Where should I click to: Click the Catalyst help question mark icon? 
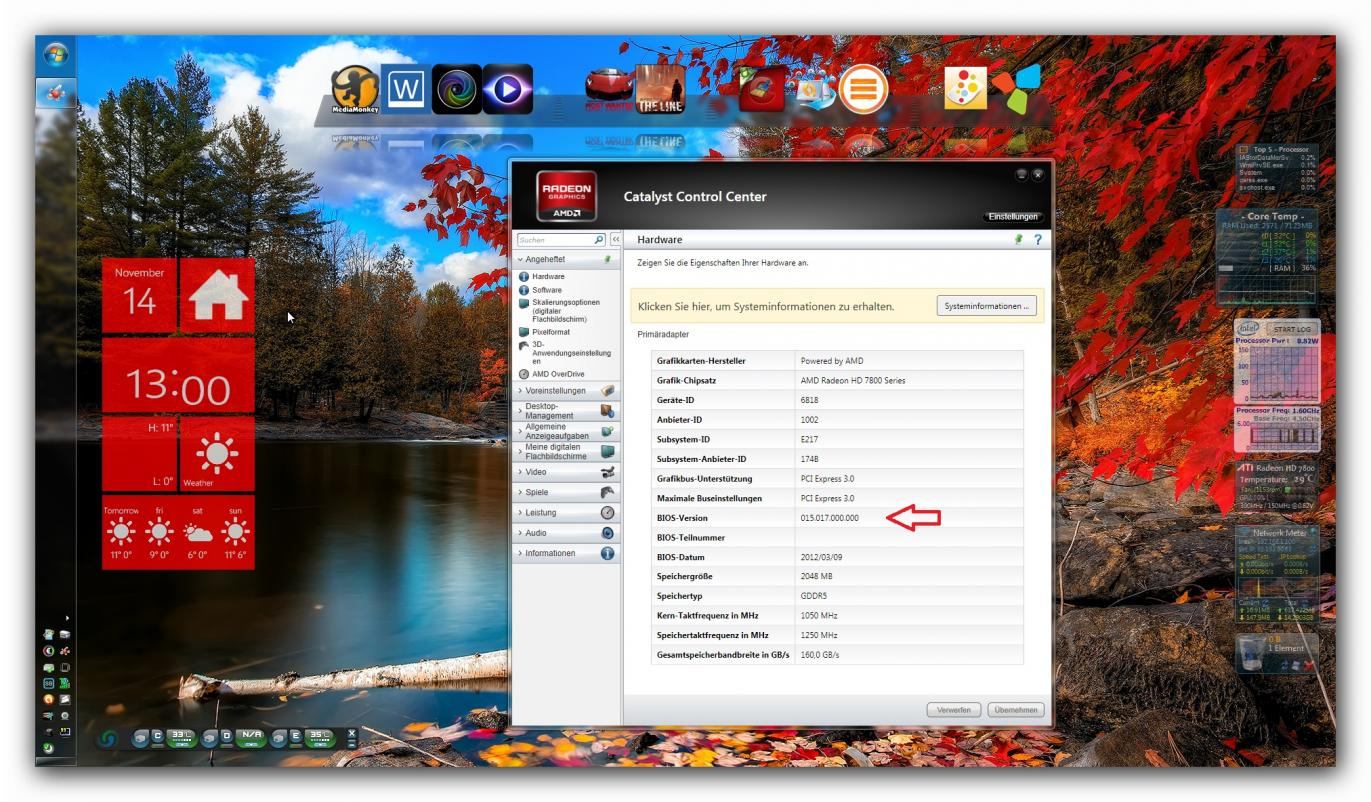pos(1037,240)
